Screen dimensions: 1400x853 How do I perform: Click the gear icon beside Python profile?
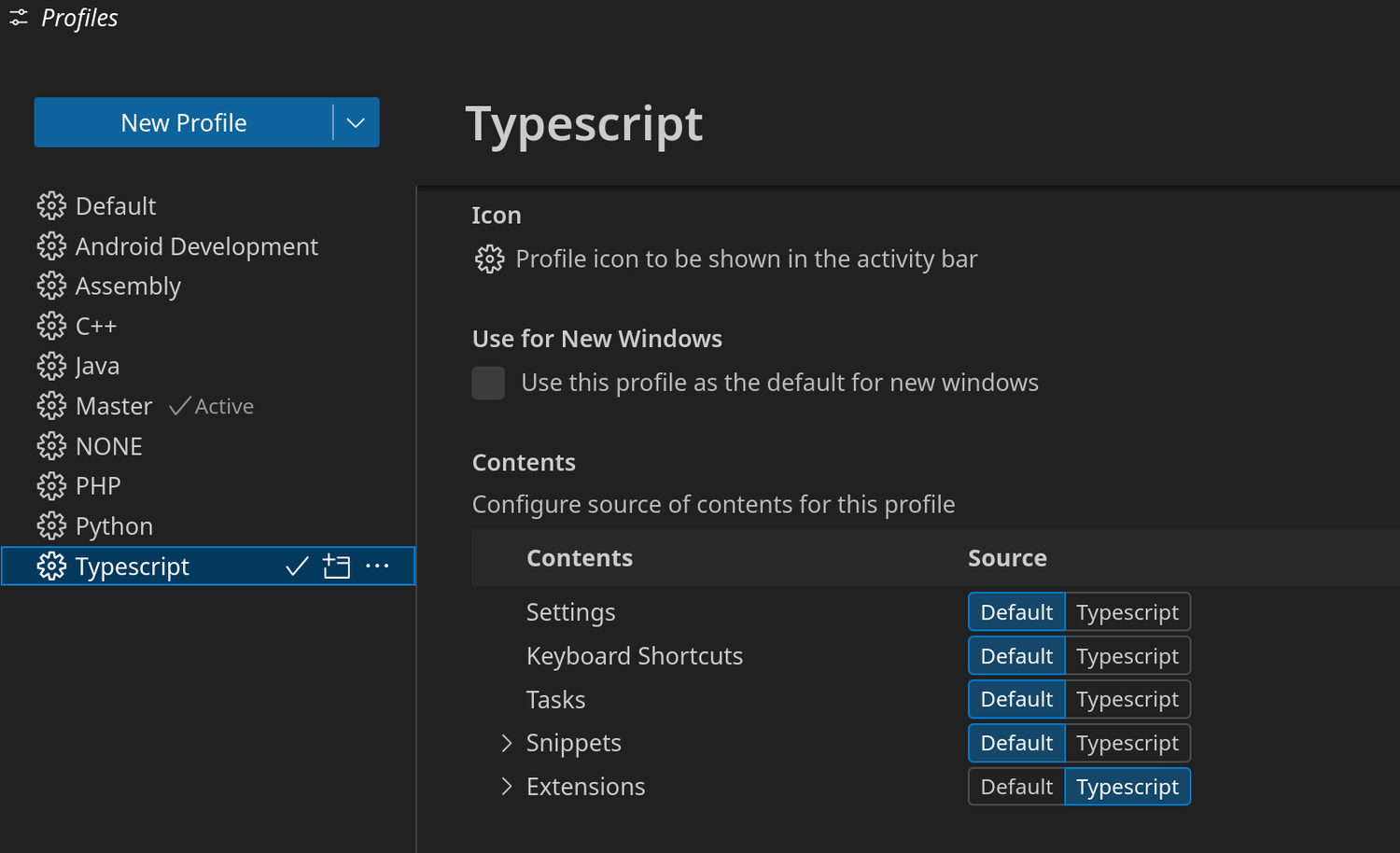[x=51, y=526]
